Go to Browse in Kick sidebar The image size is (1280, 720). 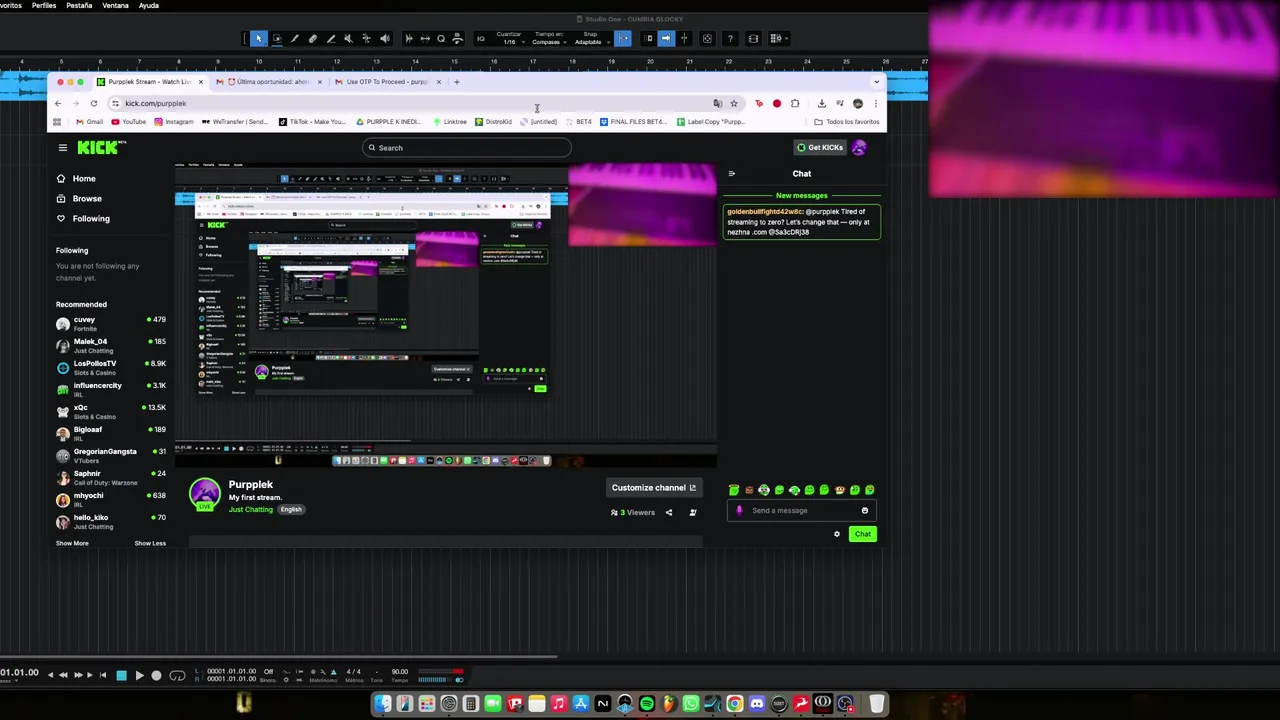tap(87, 199)
